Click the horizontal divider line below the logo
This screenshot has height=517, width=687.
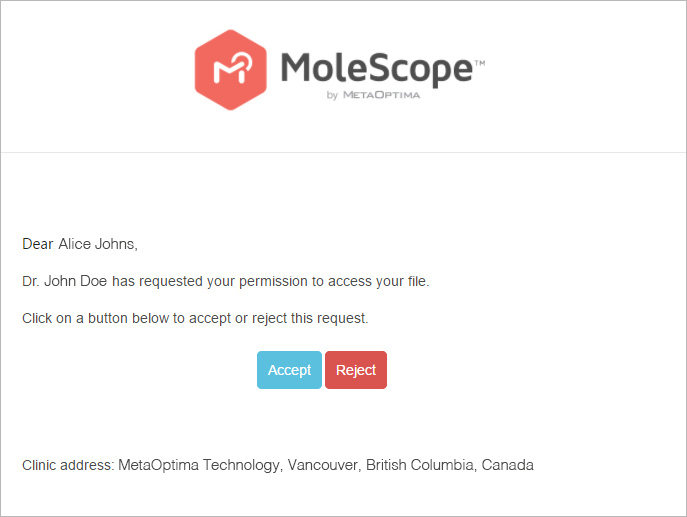pyautogui.click(x=344, y=152)
